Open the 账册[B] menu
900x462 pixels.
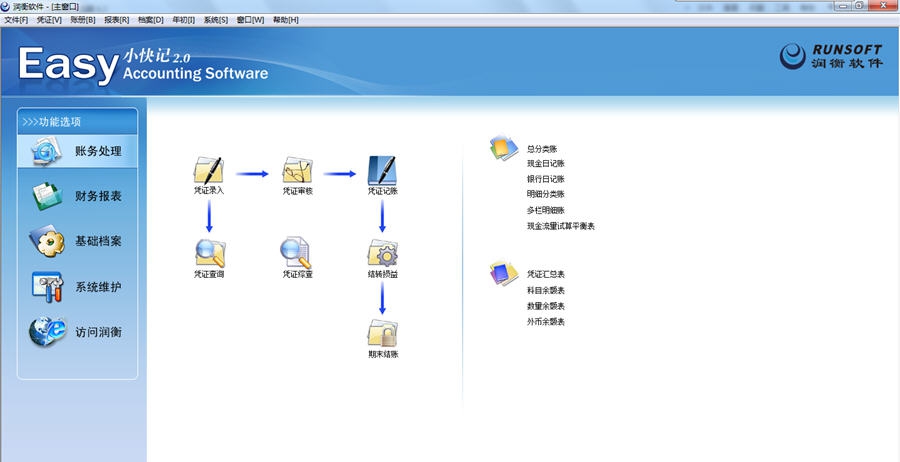point(83,20)
